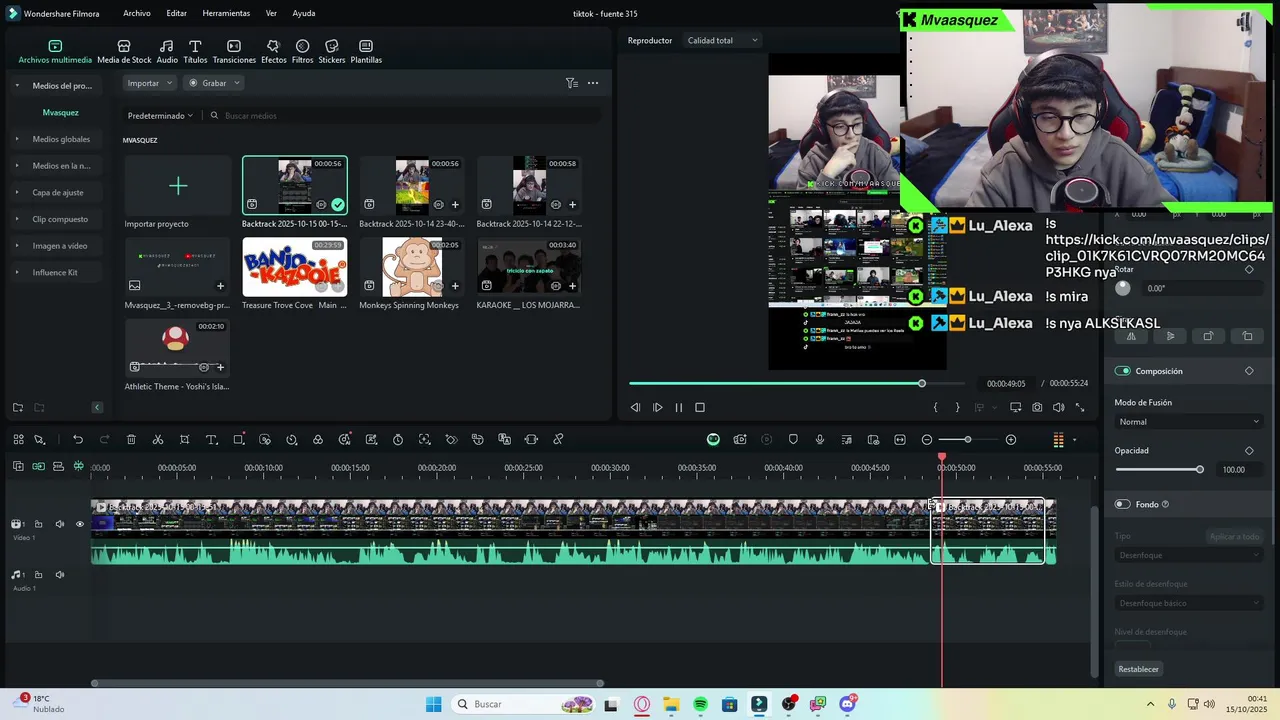The height and width of the screenshot is (720, 1280).
Task: Select the Treasure Trove Cove thumbnail
Action: pyautogui.click(x=295, y=267)
